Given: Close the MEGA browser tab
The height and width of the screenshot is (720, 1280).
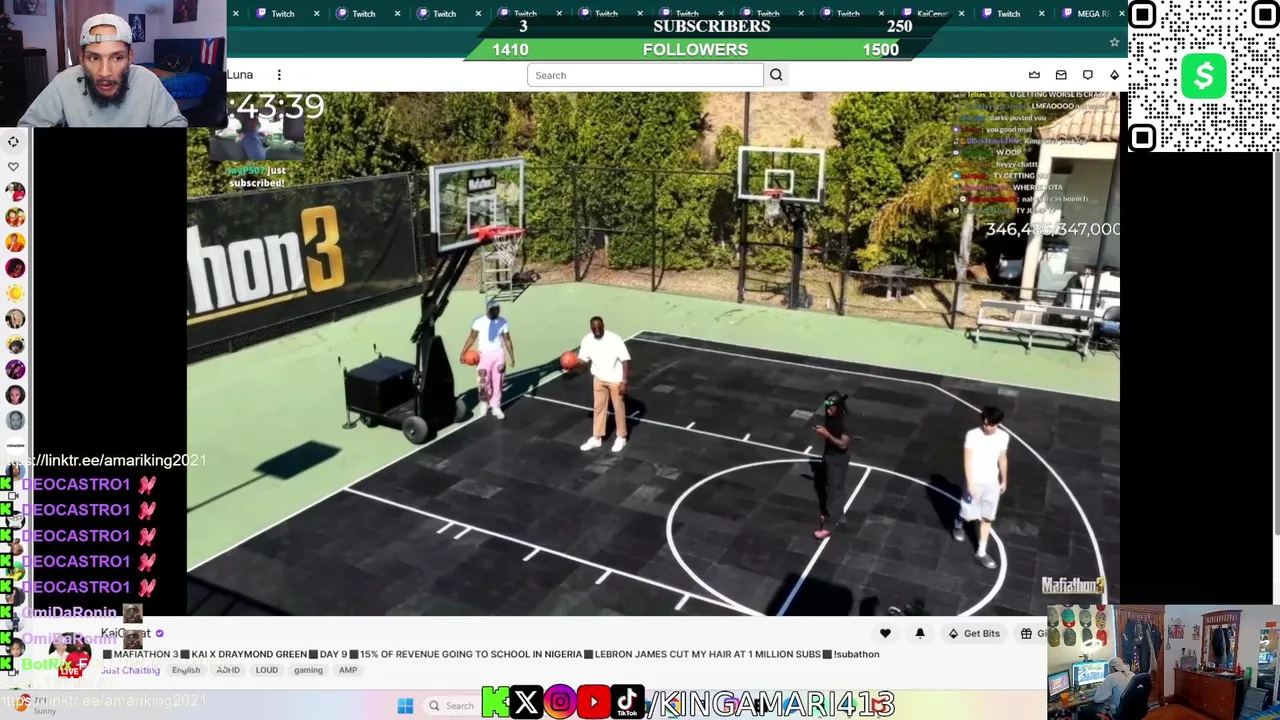Looking at the screenshot, I should pos(1121,13).
